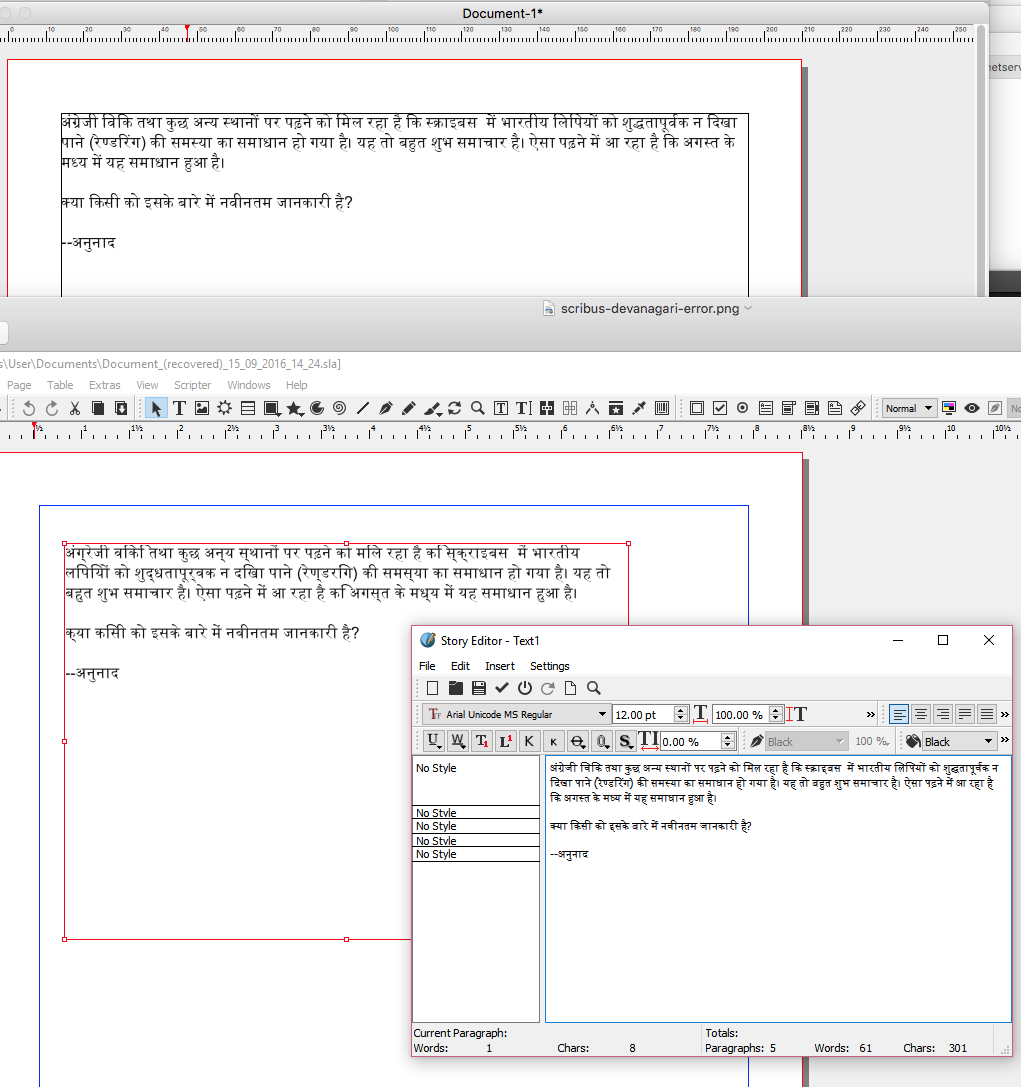This screenshot has width=1021, height=1087.
Task: Toggle Superscript style button
Action: (505, 741)
